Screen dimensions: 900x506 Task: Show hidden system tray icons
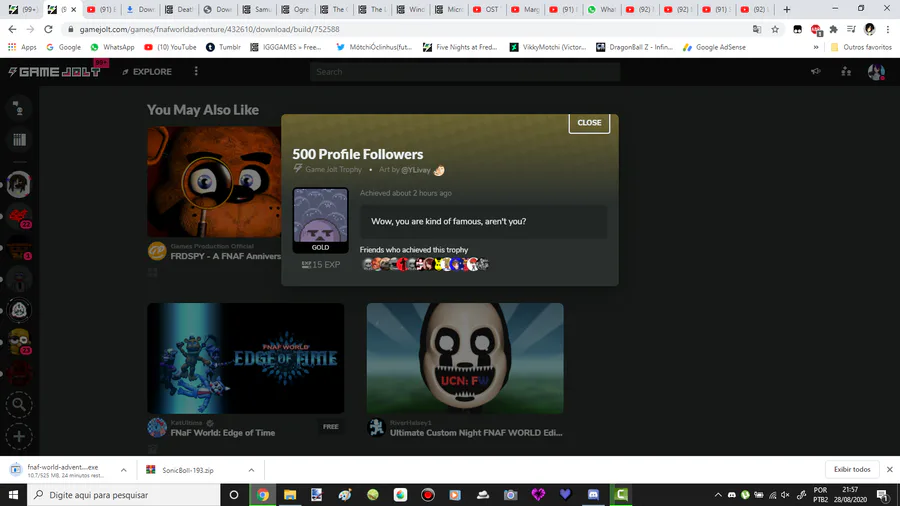[717, 495]
